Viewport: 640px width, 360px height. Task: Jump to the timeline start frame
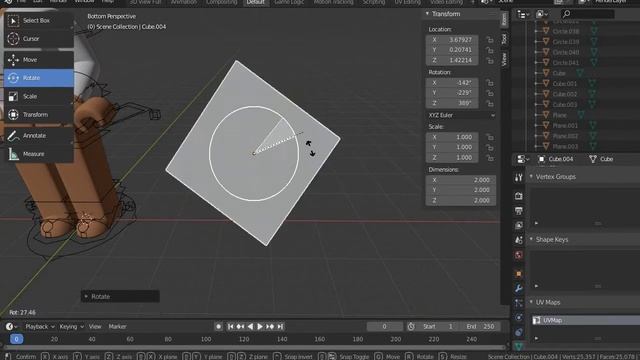coord(230,327)
